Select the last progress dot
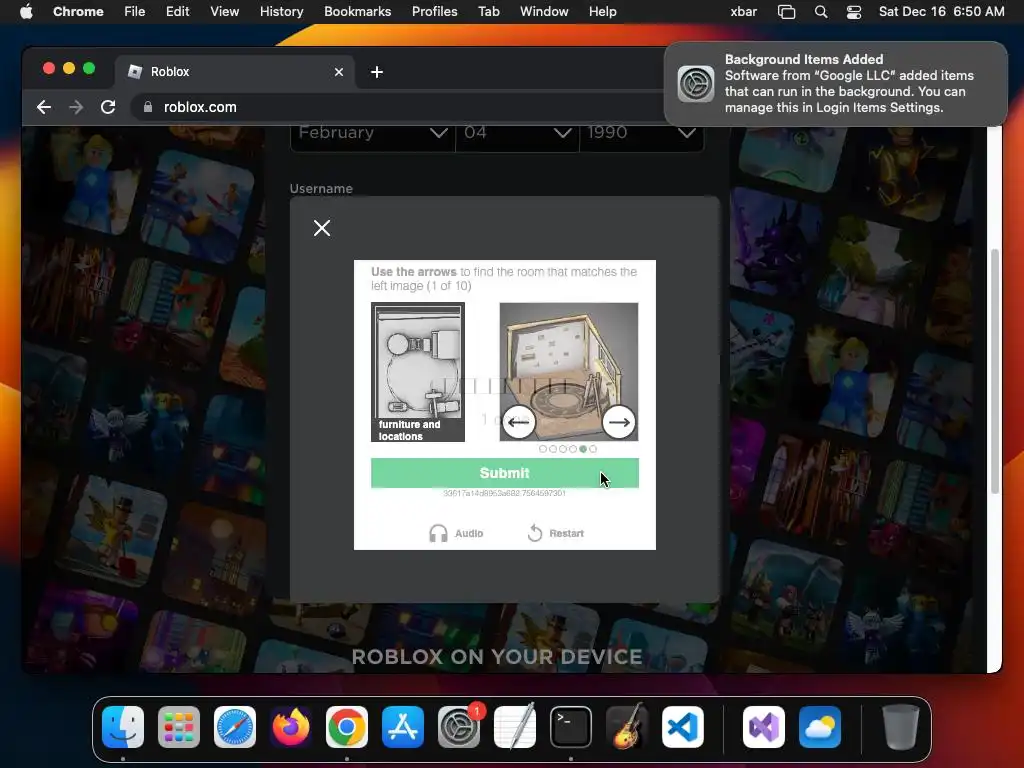The width and height of the screenshot is (1024, 768). point(593,449)
